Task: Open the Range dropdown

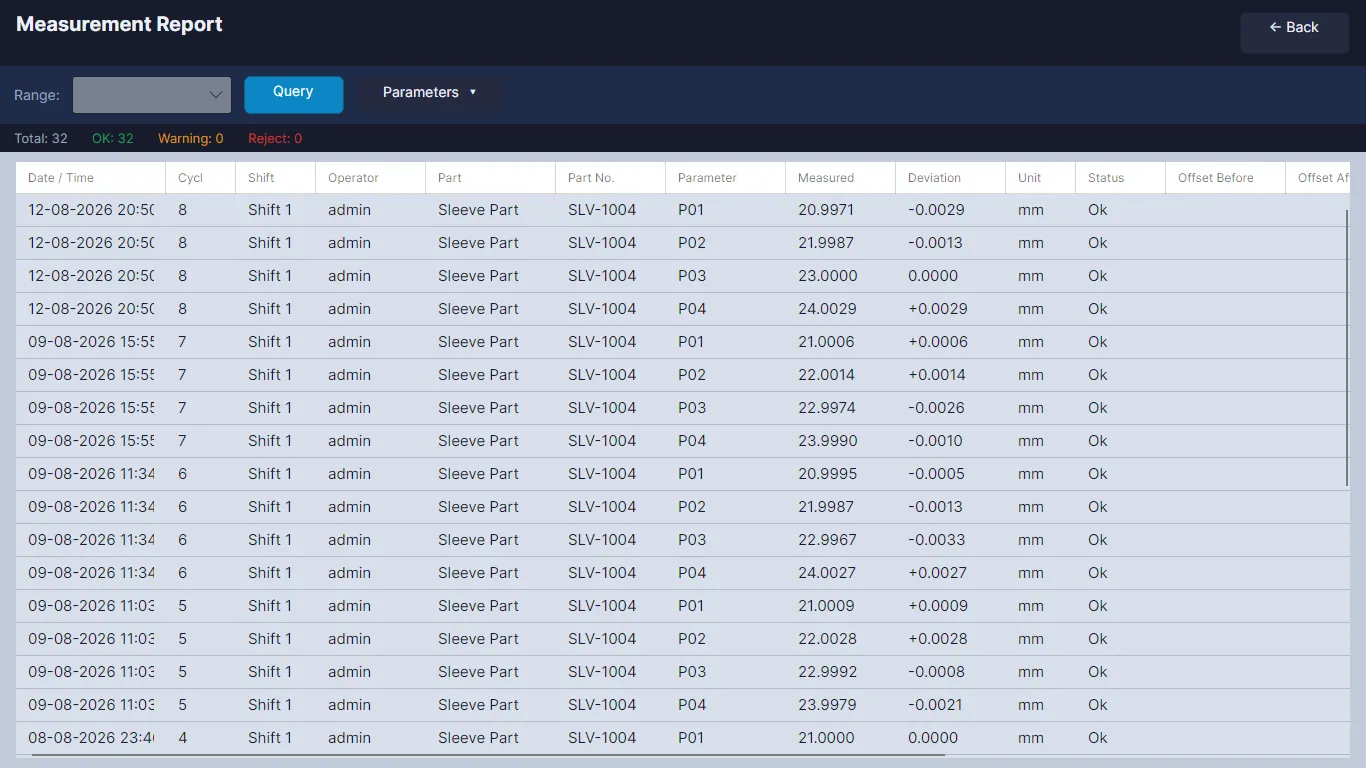Action: (x=152, y=95)
